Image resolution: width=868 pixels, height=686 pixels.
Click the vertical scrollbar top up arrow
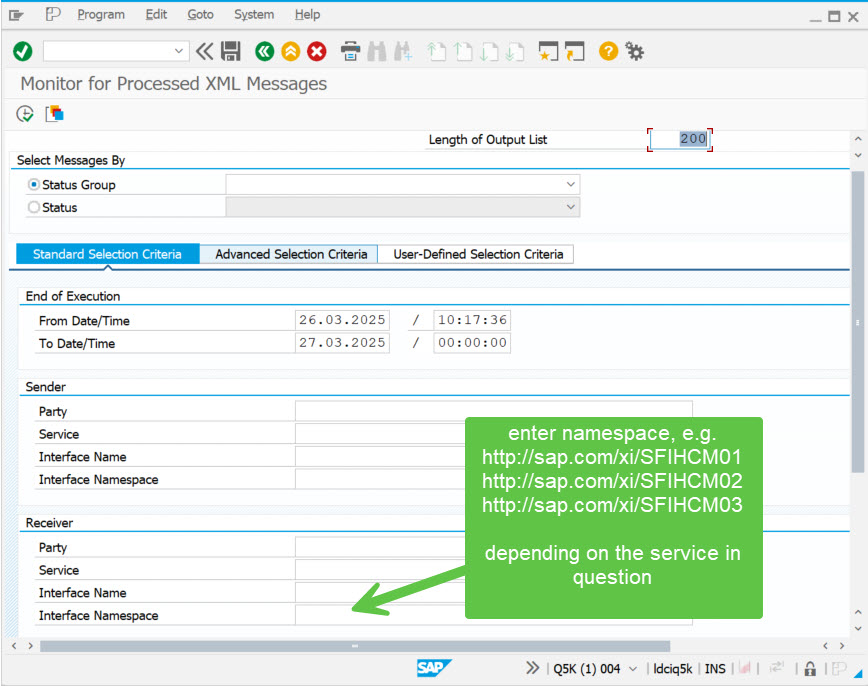click(857, 139)
